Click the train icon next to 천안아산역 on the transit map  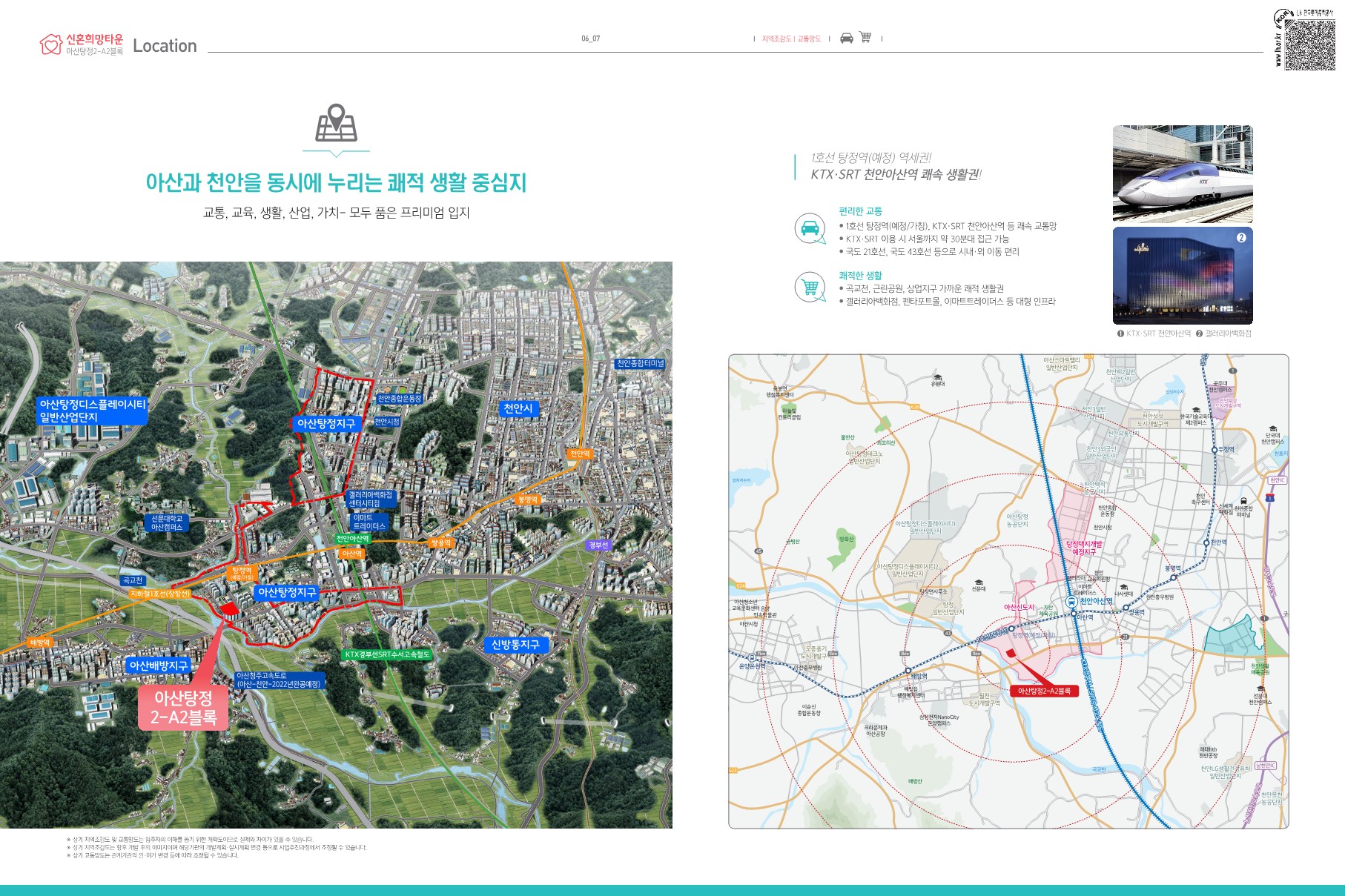[x=1071, y=602]
